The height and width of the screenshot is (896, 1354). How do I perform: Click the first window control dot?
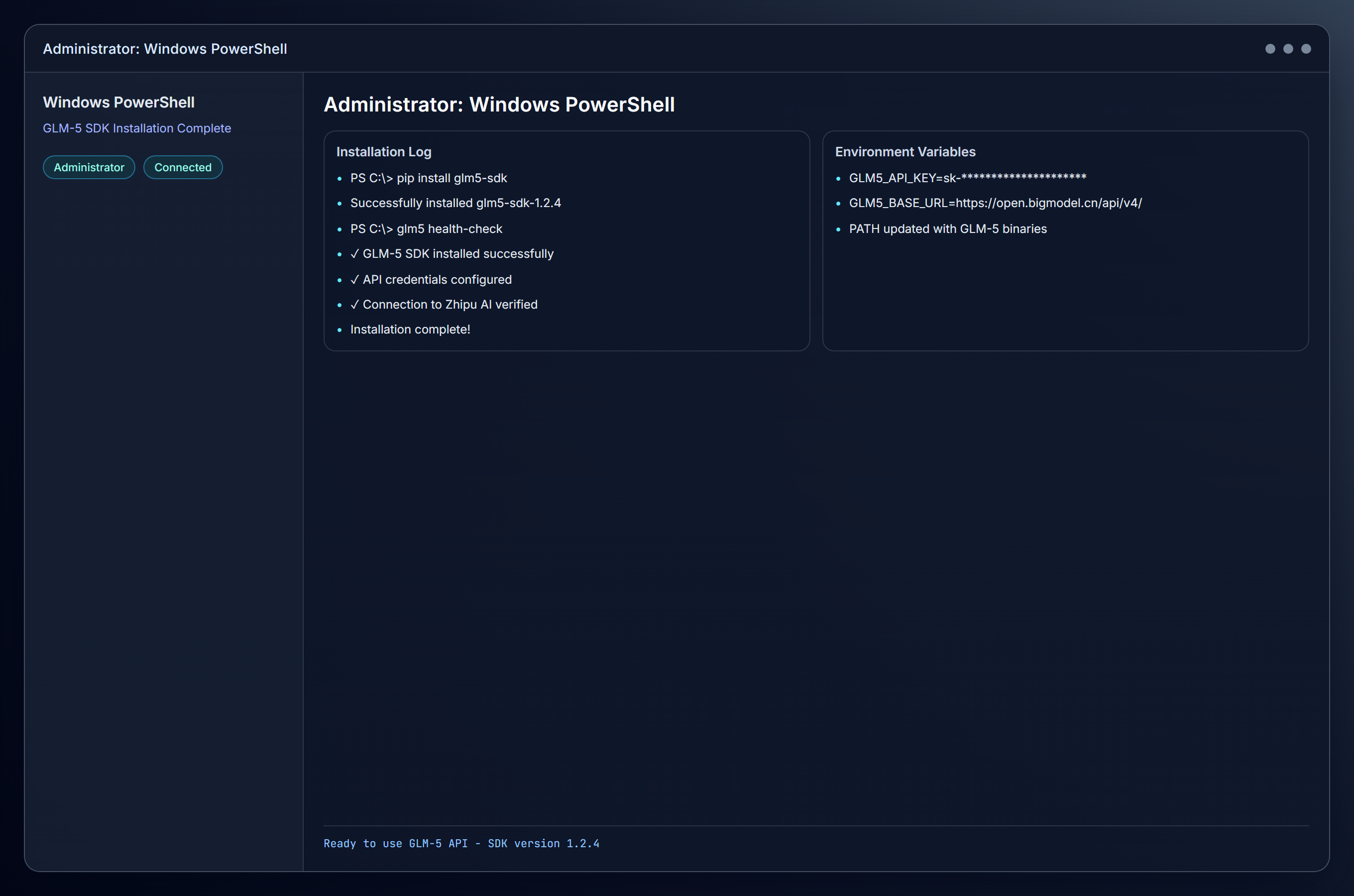tap(1269, 49)
